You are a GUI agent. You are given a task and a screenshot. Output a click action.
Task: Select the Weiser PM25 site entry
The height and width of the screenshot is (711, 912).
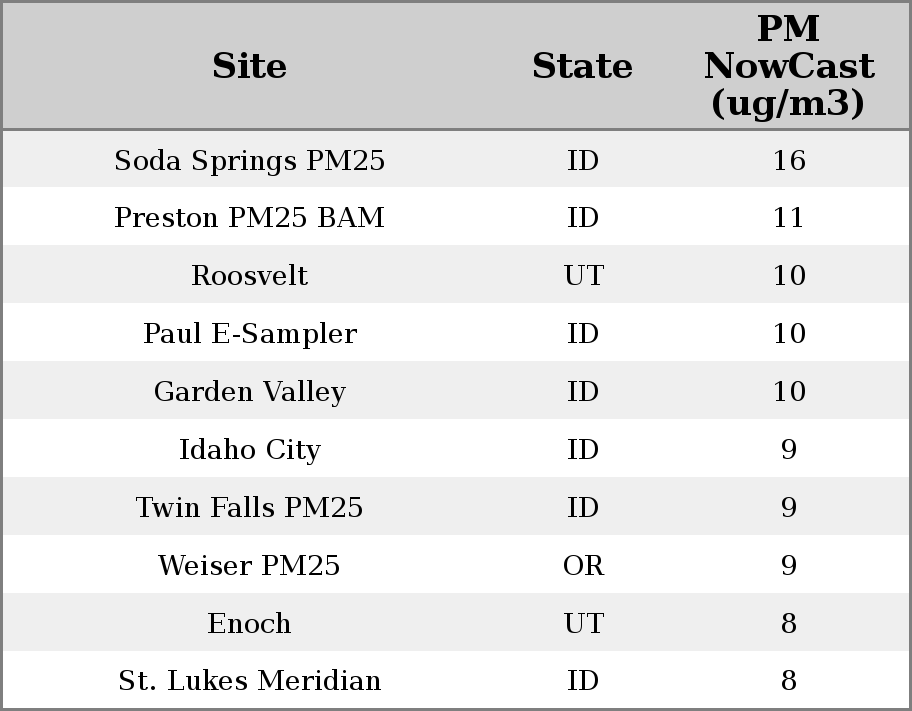point(249,566)
